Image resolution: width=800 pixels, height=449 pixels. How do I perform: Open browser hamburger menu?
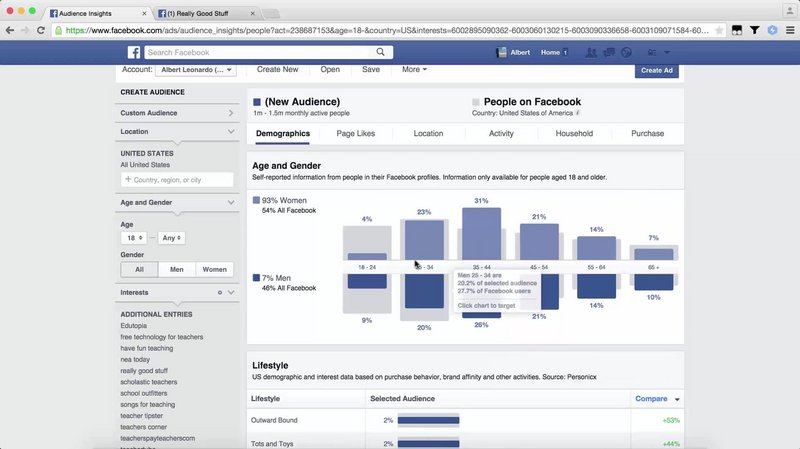[x=790, y=30]
